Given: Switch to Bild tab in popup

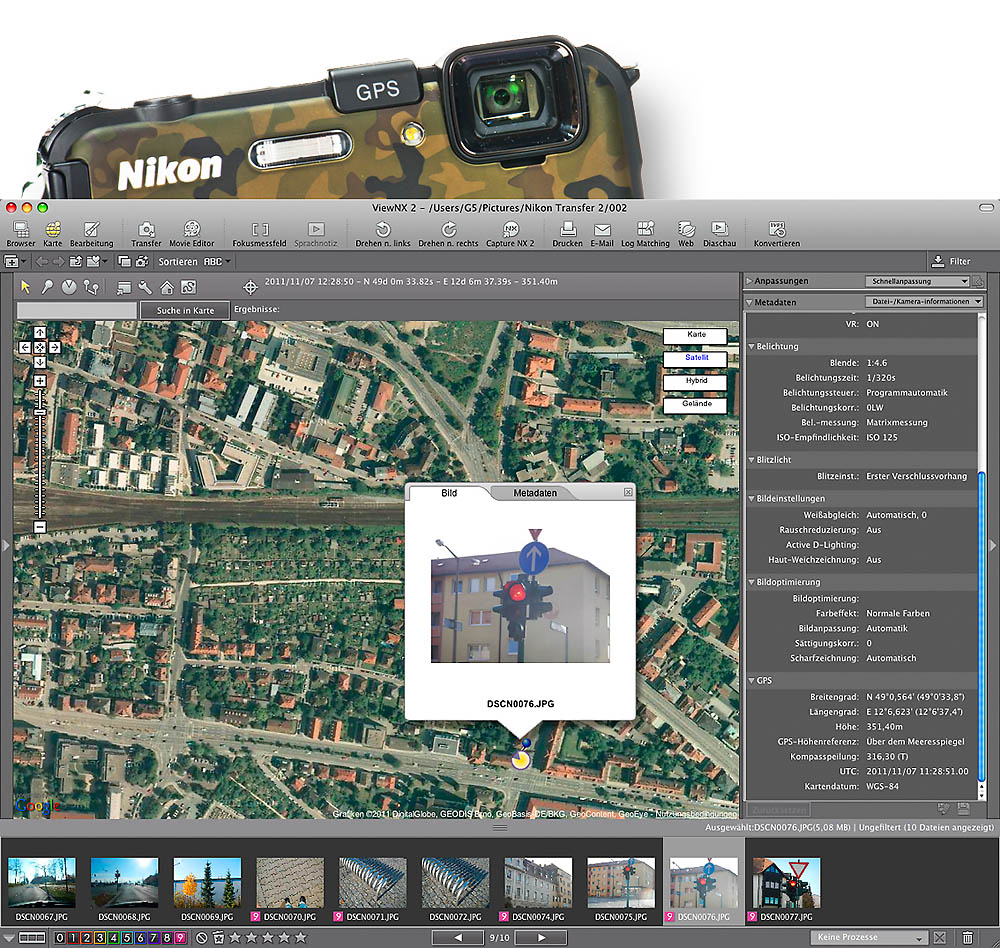Looking at the screenshot, I should 449,493.
